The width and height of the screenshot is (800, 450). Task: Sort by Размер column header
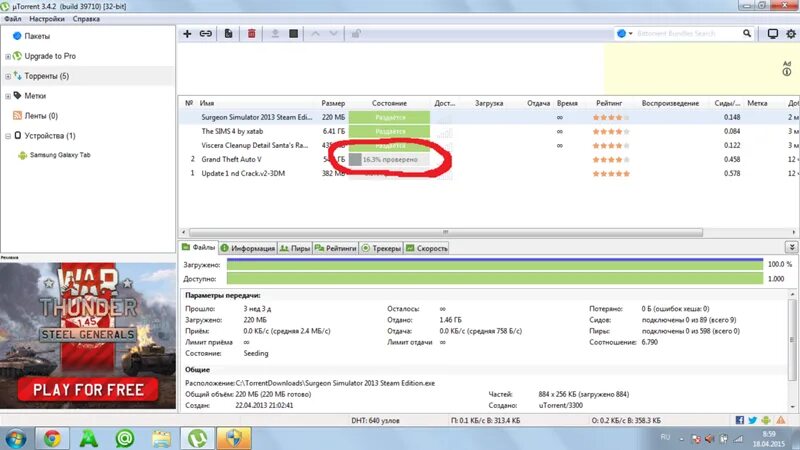pos(333,103)
